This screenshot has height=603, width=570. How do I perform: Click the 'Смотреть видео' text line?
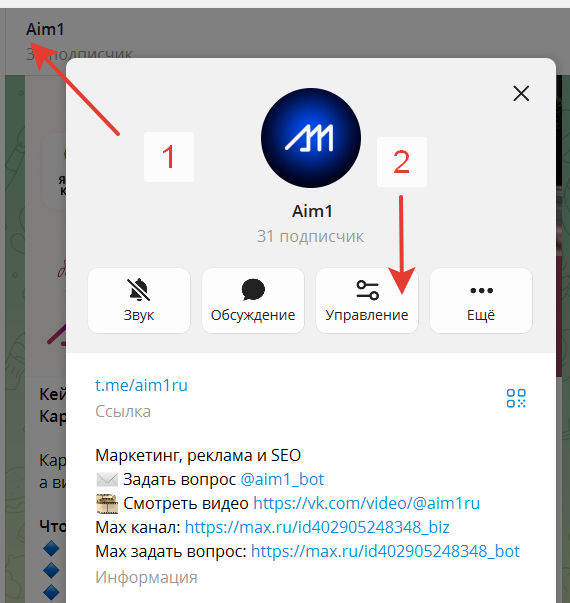coord(186,503)
